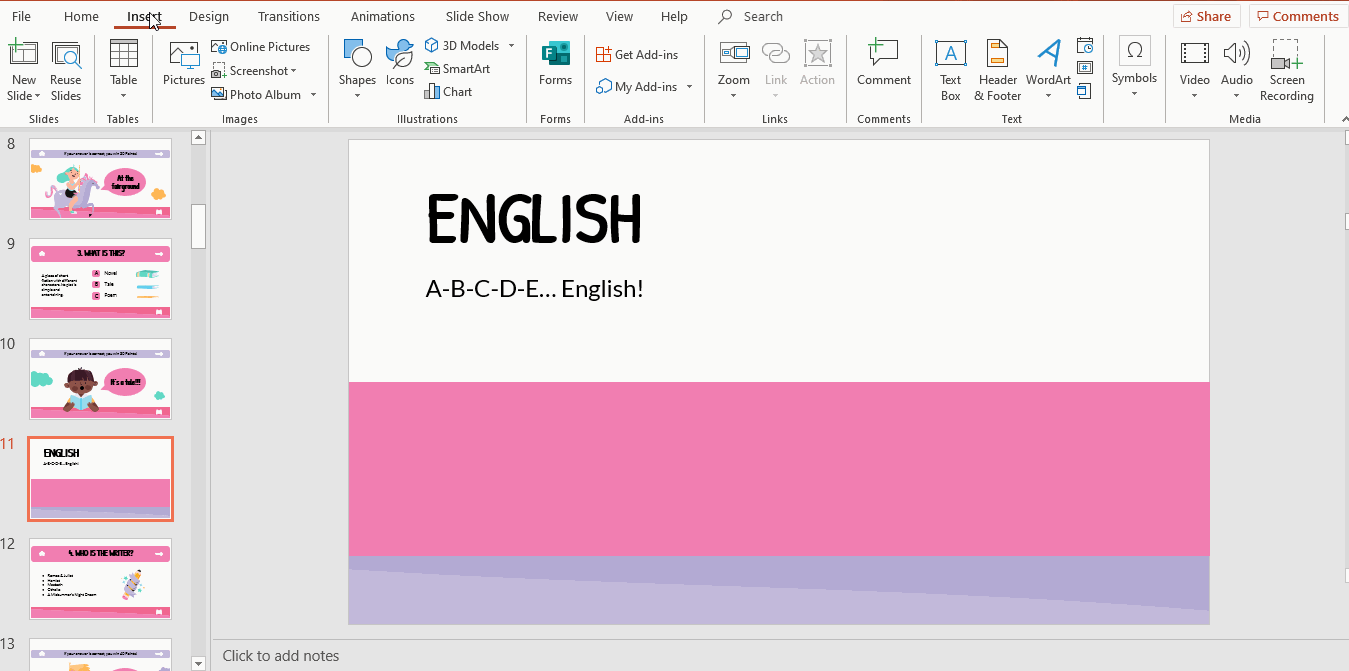Viewport: 1349px width, 671px height.
Task: Open Header & Footer settings
Action: click(x=997, y=70)
